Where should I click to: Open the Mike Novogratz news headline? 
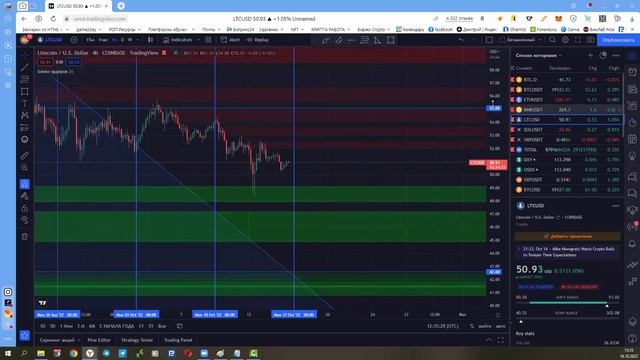[x=568, y=251]
